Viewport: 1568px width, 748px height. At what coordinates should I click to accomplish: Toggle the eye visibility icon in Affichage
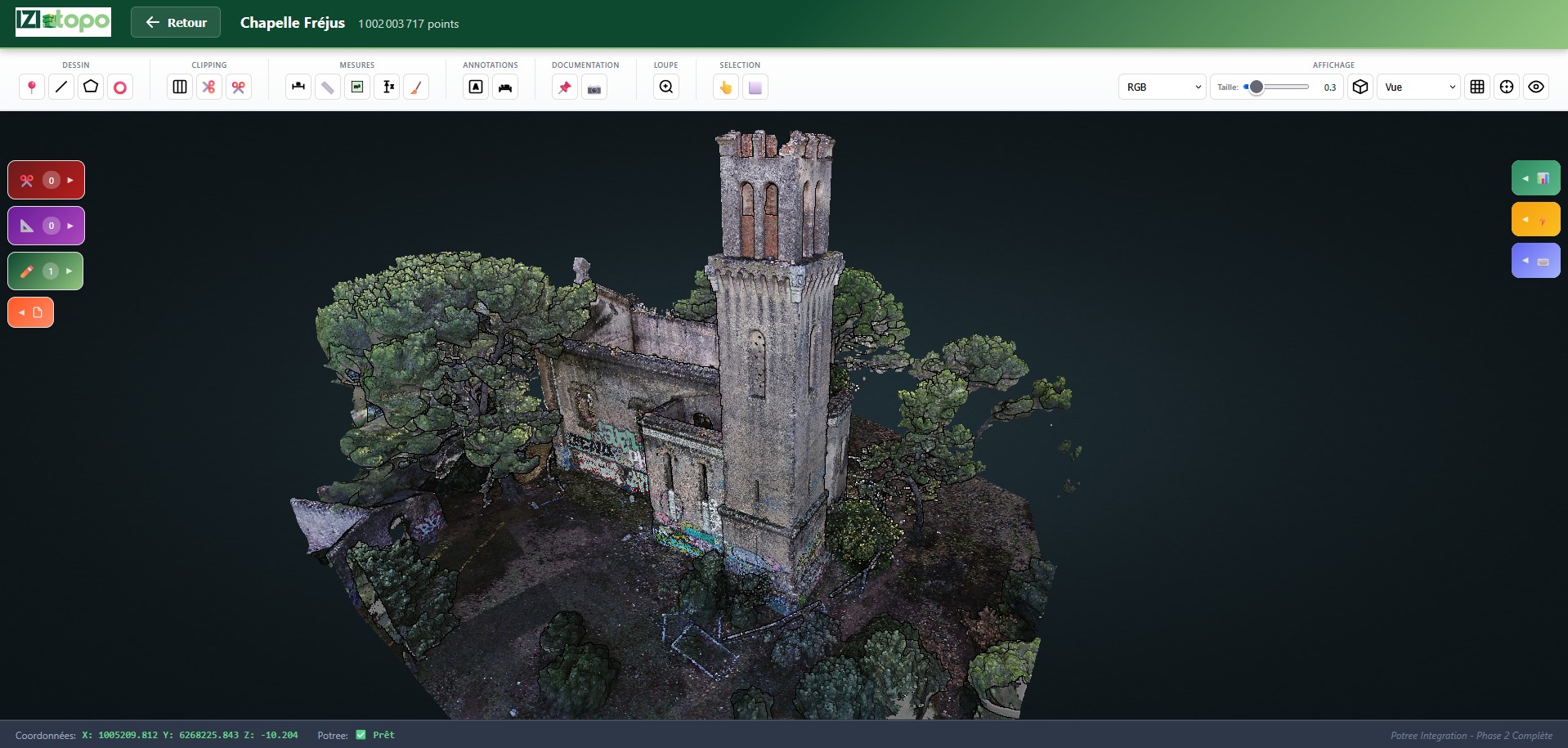[x=1537, y=87]
